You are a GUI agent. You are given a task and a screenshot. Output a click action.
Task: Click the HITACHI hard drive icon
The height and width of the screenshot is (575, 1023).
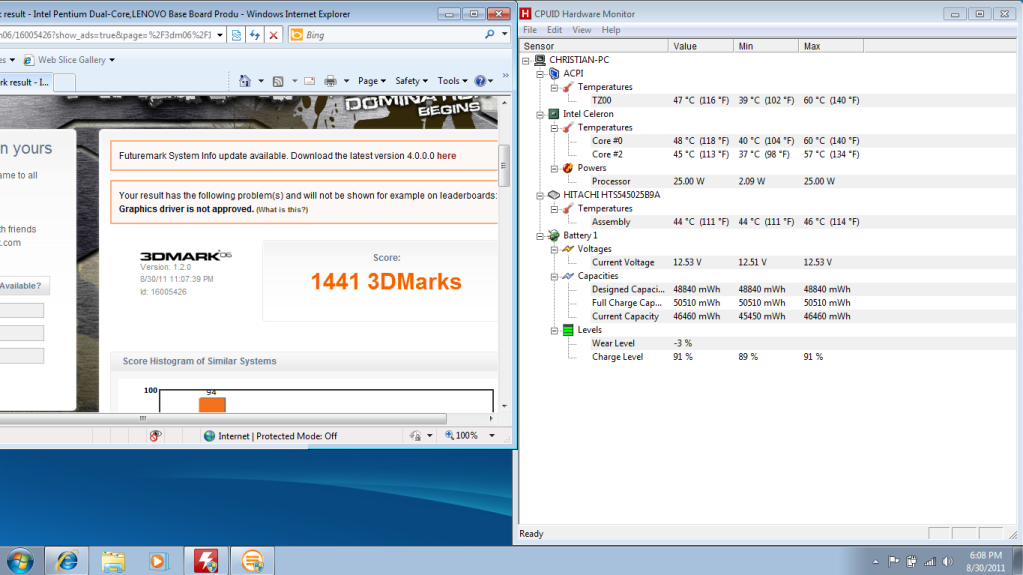pyautogui.click(x=554, y=195)
